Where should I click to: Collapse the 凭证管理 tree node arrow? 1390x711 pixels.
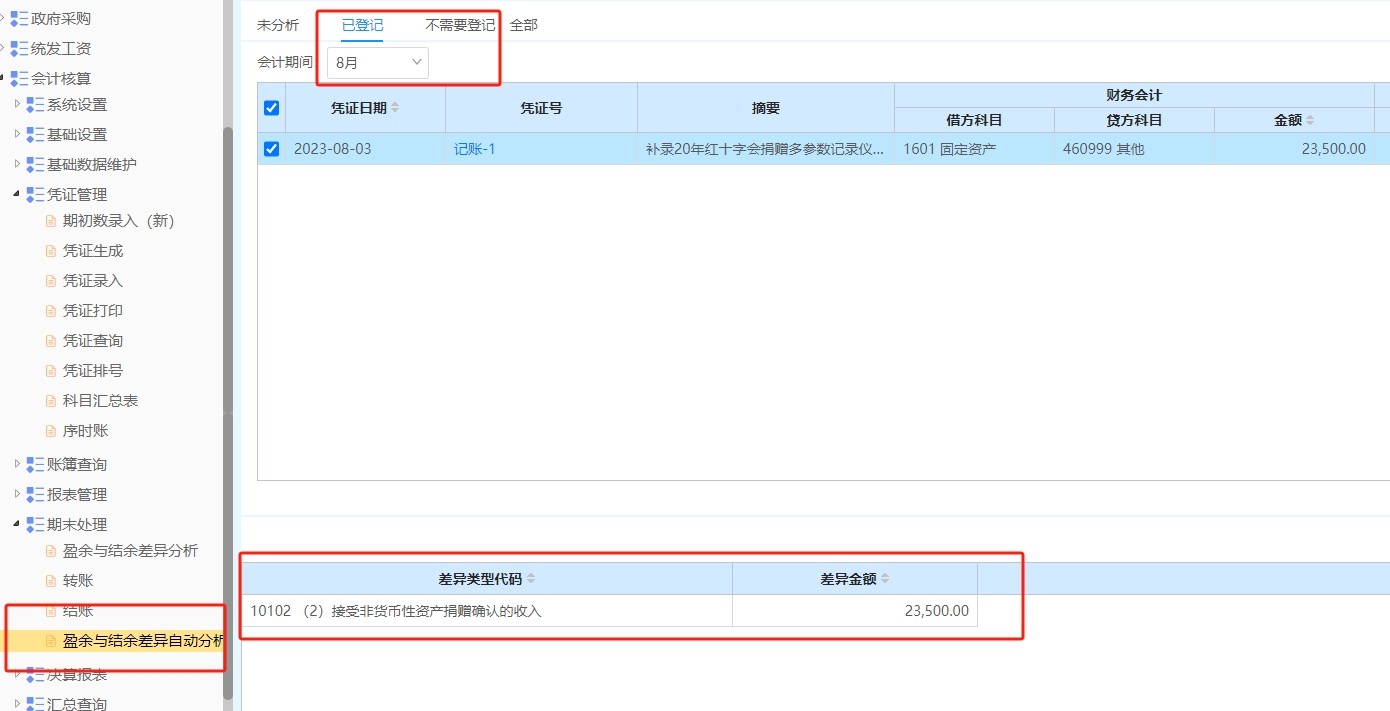click(x=16, y=195)
